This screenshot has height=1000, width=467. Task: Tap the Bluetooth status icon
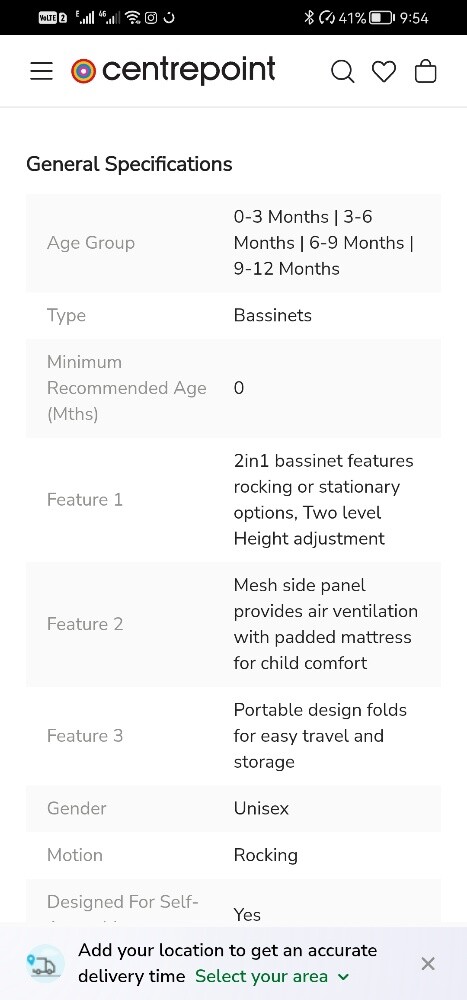(309, 18)
